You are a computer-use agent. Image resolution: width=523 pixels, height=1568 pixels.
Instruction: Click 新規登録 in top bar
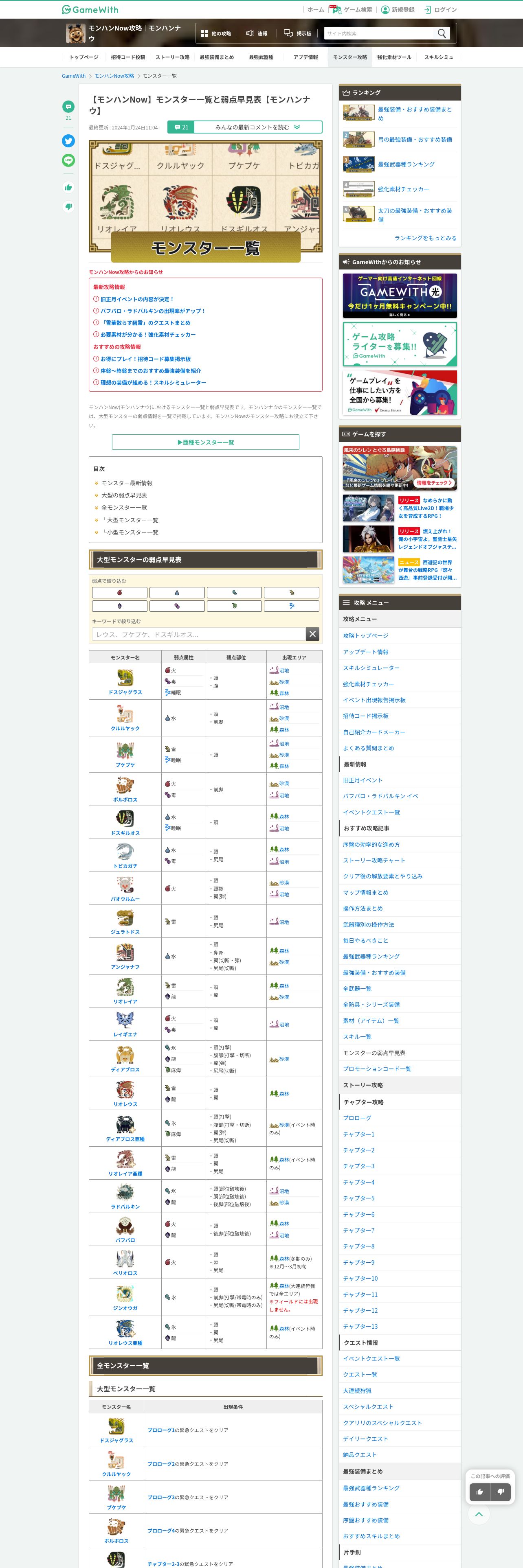[398, 9]
